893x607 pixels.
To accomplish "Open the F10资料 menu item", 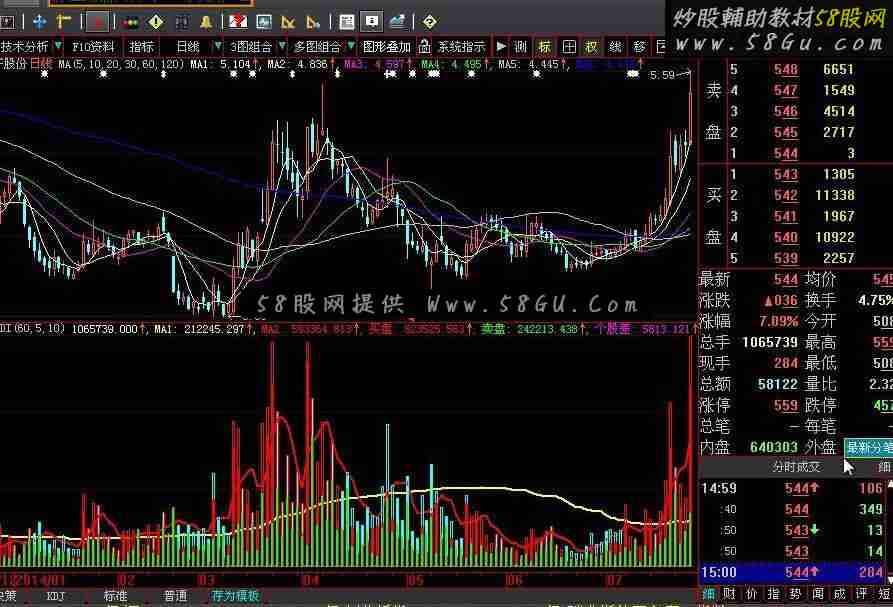I will 92,47.
